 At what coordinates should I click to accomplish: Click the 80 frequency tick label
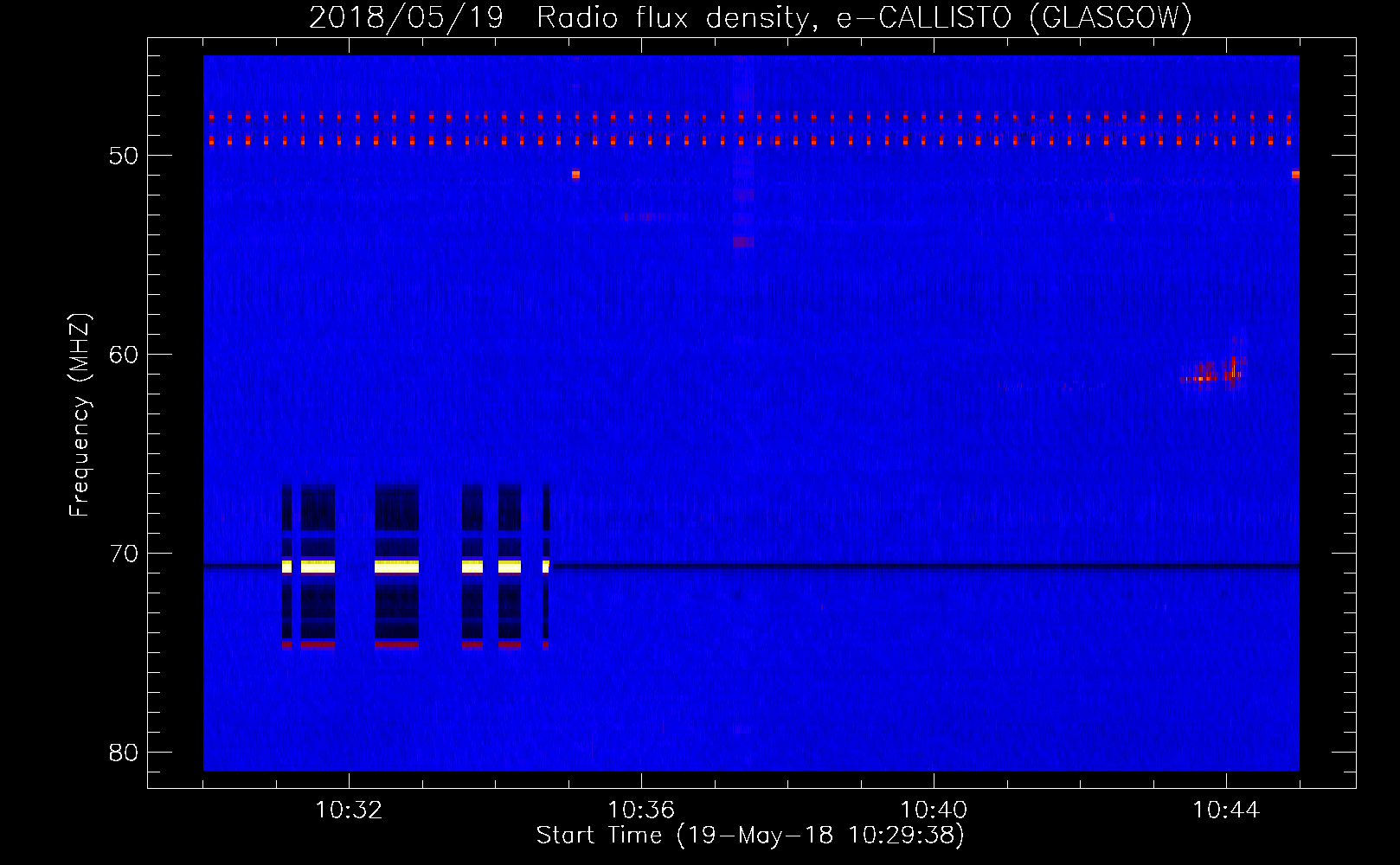click(x=124, y=753)
